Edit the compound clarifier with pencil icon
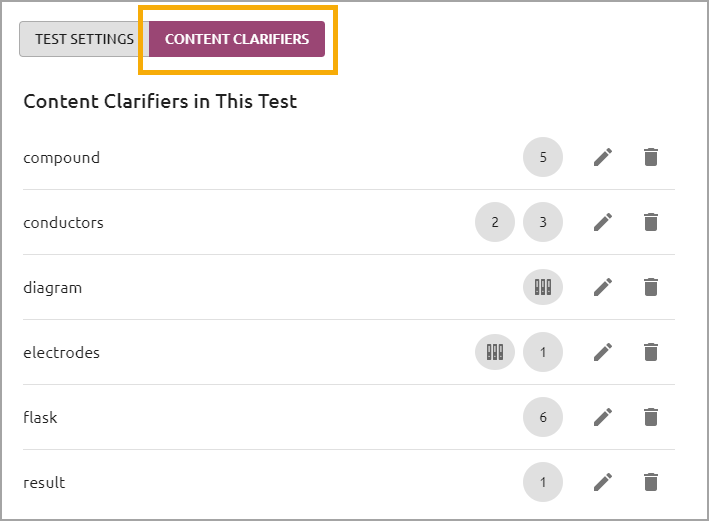The width and height of the screenshot is (709, 521). pos(603,157)
